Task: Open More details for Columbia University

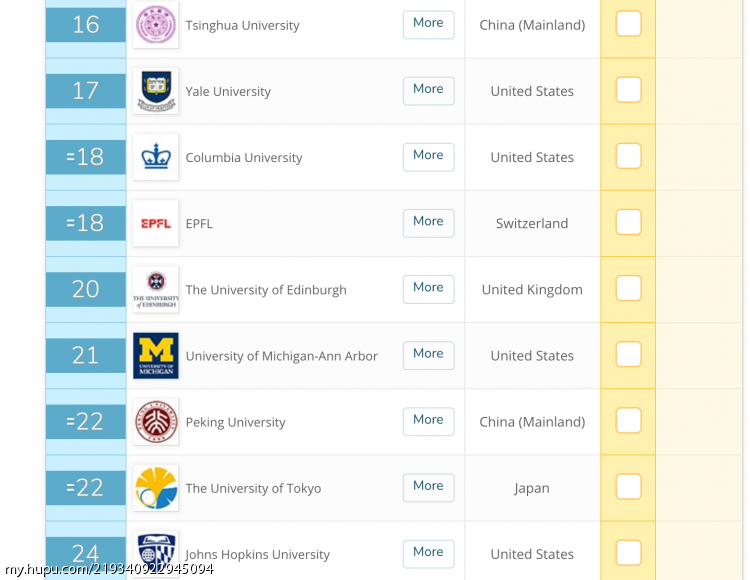Action: (428, 157)
